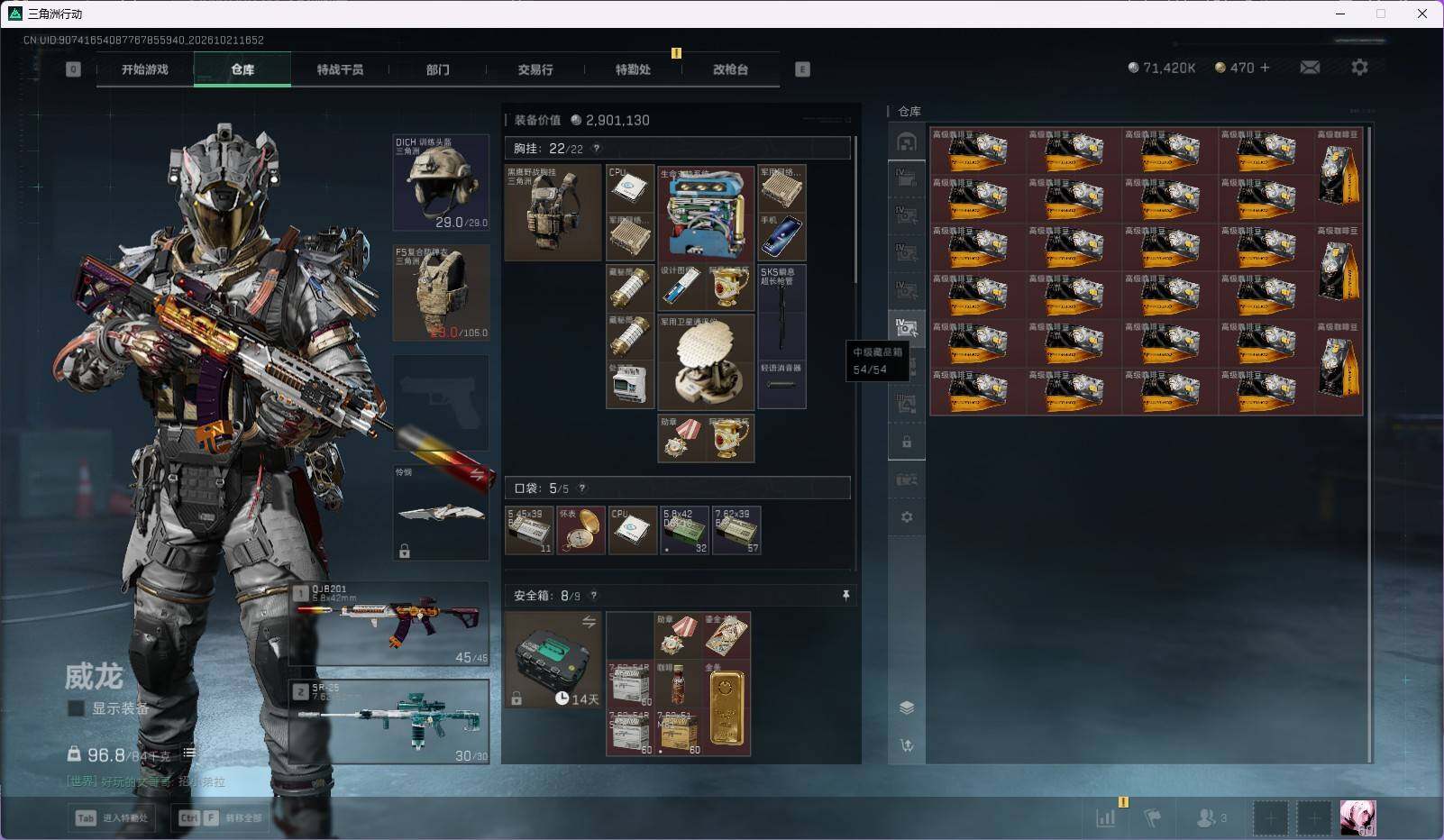
Task: Select the DICH training helmet slot
Action: 441,183
